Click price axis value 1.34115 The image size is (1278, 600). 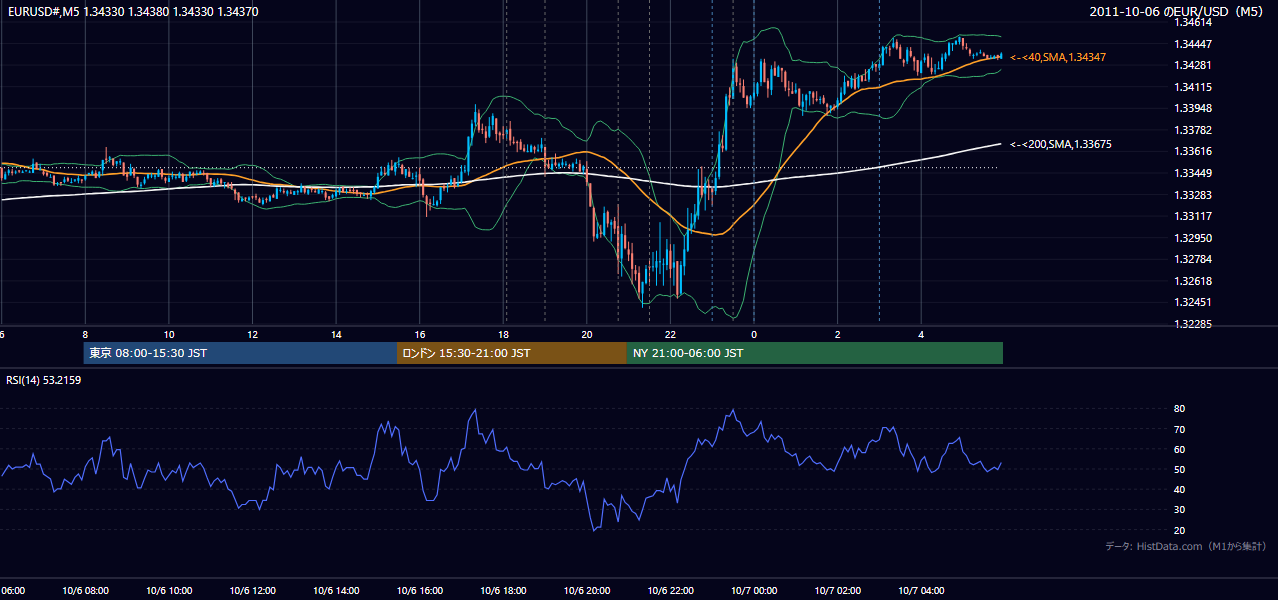click(1193, 87)
